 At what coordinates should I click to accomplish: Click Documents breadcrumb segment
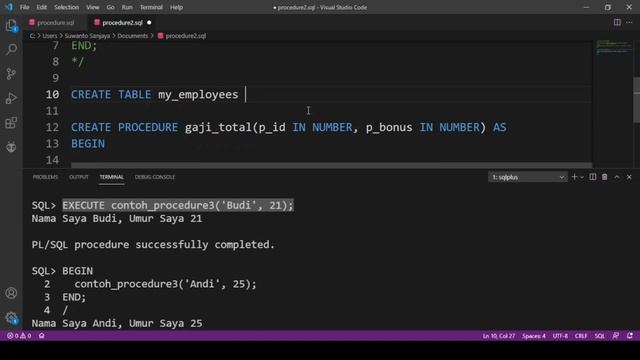pos(133,36)
